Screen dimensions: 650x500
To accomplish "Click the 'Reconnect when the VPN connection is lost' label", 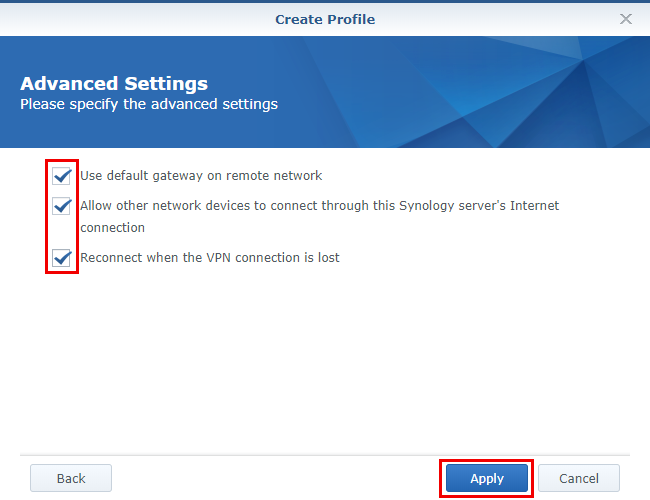I will click(x=209, y=258).
